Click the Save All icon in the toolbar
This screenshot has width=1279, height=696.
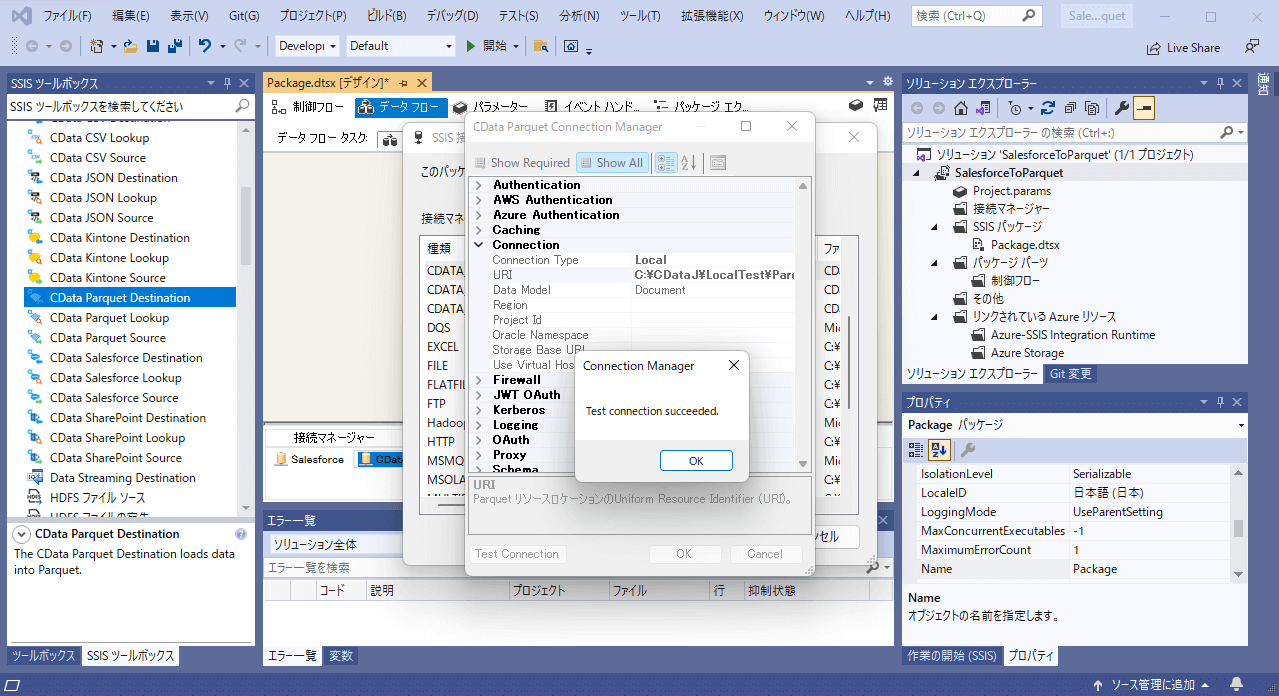click(x=174, y=46)
